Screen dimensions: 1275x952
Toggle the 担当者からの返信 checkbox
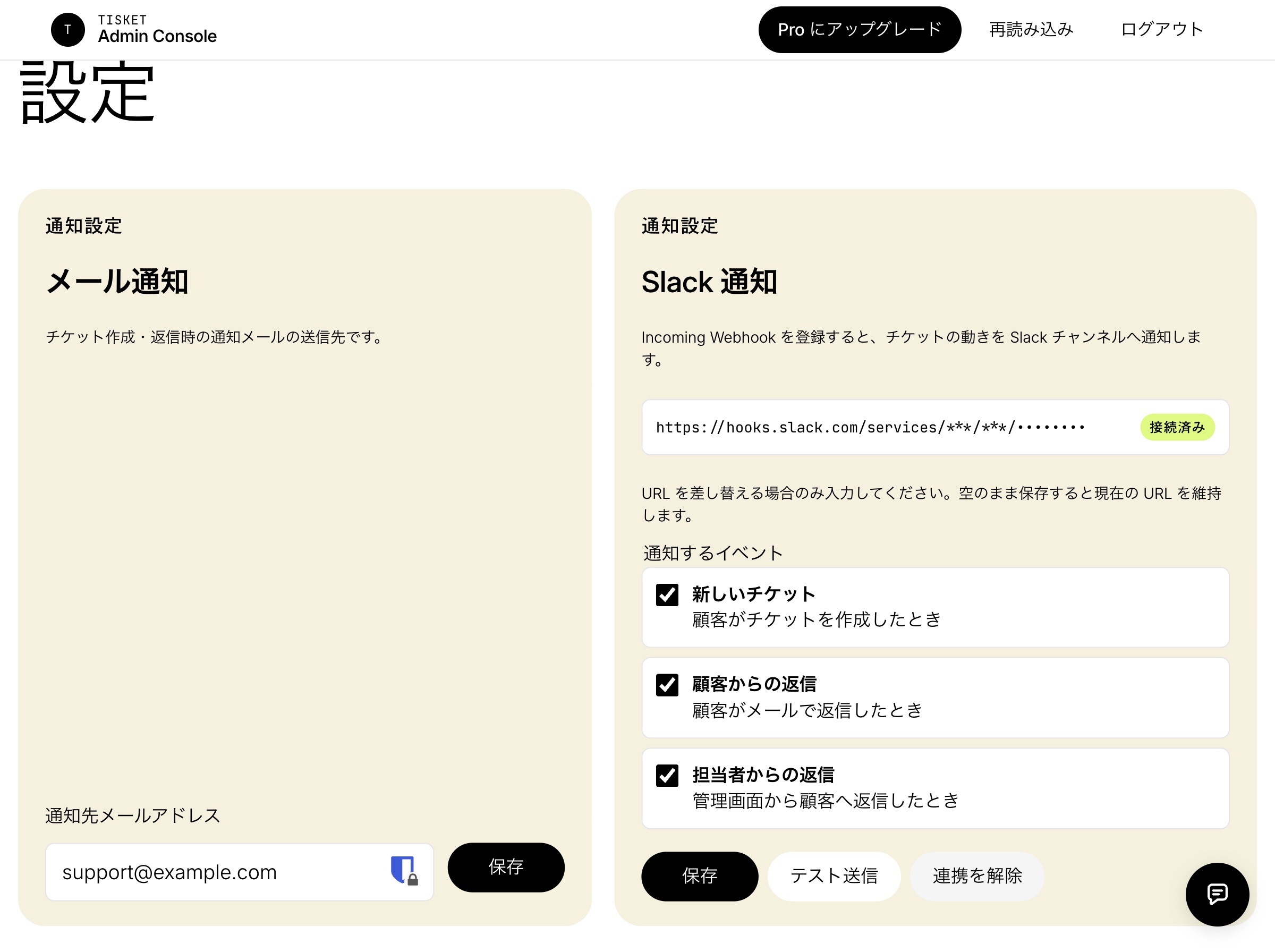[x=667, y=776]
